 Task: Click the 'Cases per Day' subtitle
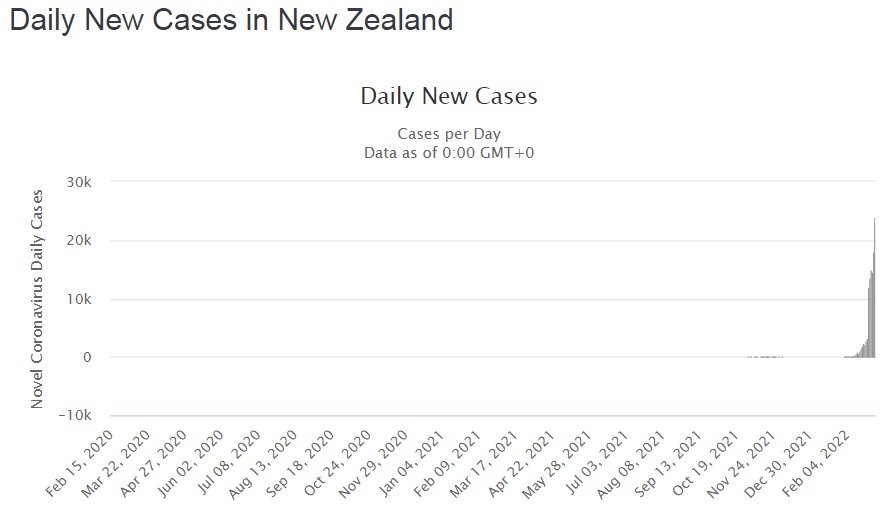[x=449, y=134]
